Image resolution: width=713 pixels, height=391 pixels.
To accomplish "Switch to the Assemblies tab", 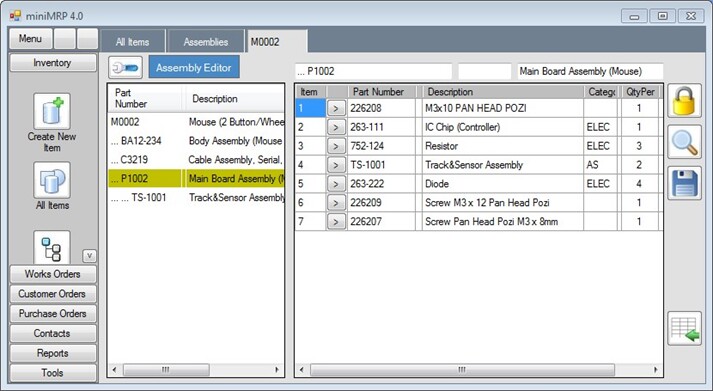I will coord(206,42).
